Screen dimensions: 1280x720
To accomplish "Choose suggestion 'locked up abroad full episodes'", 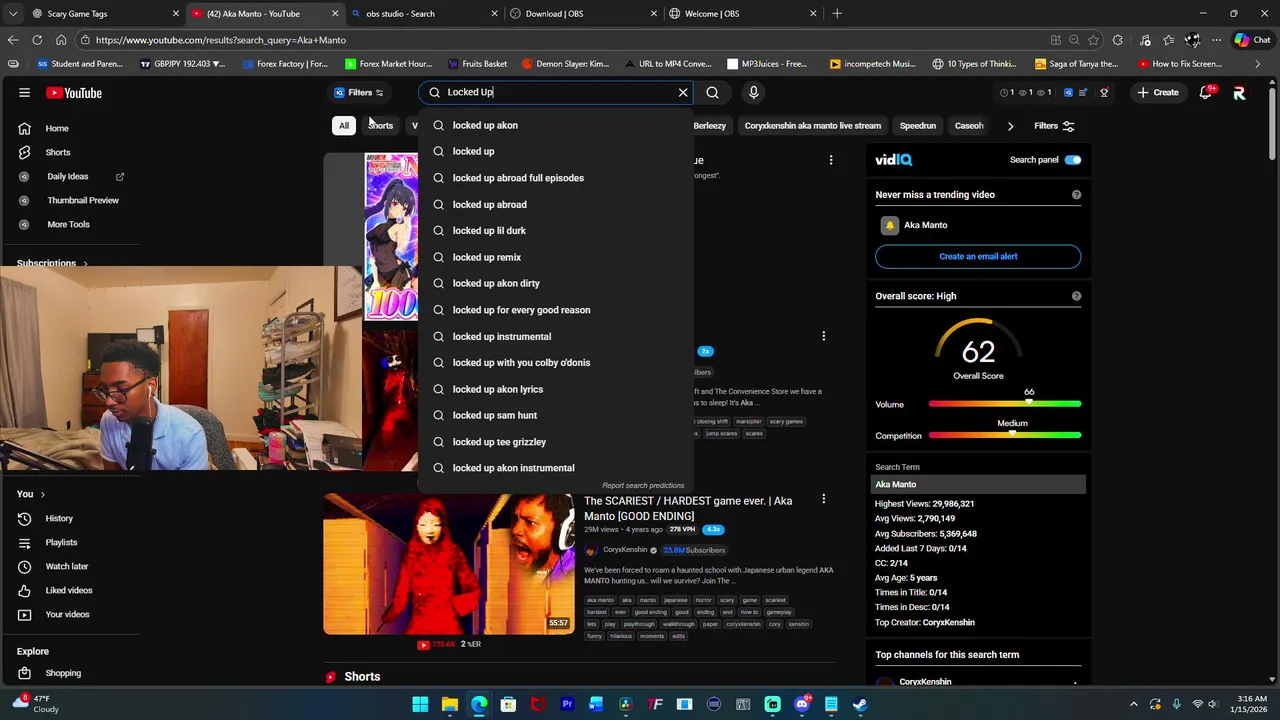I will pyautogui.click(x=555, y=178).
